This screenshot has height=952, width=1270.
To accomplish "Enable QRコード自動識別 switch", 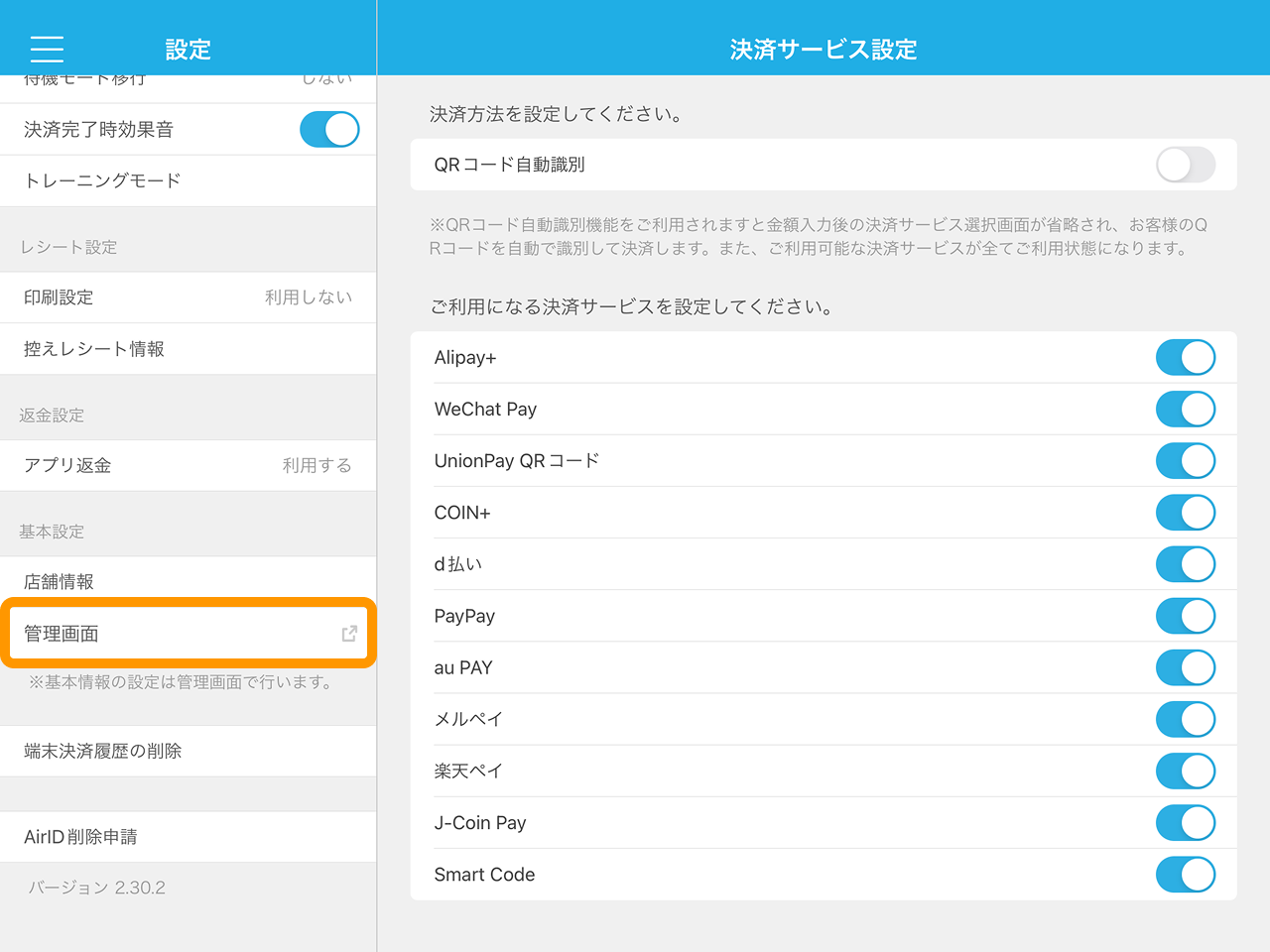I will [x=1186, y=165].
